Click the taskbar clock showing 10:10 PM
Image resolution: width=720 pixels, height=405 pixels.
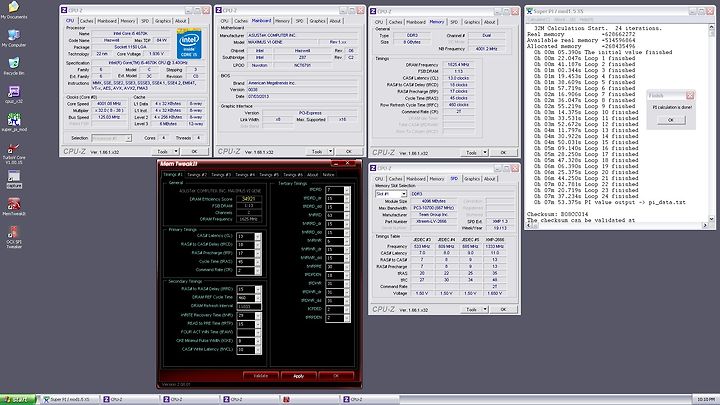(x=706, y=399)
